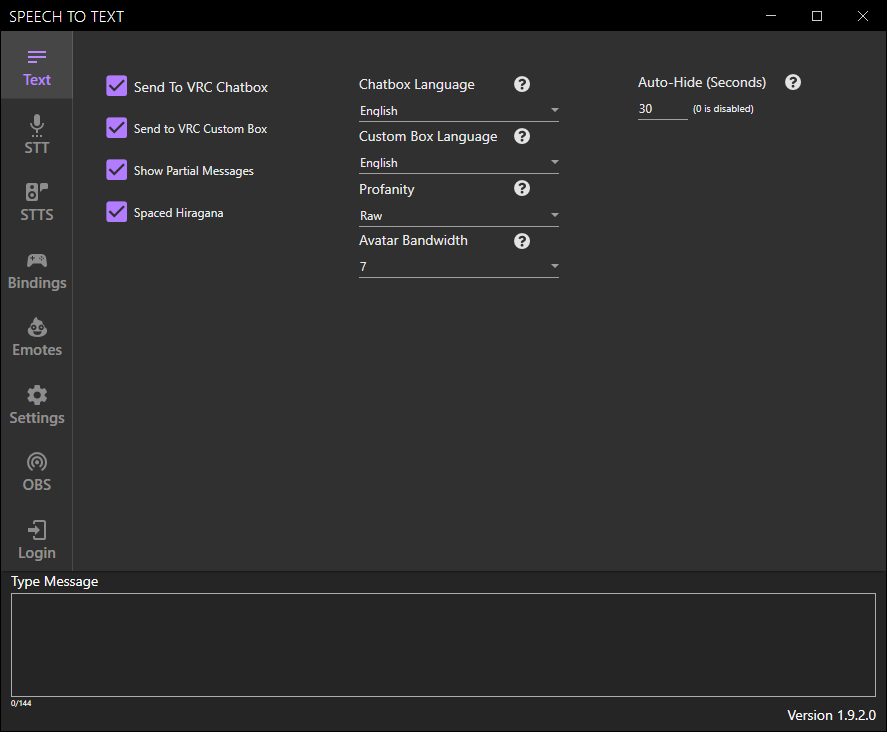Toggle Send To VRC Chatbox checkbox
Viewport: 887px width, 732px height.
click(x=117, y=86)
